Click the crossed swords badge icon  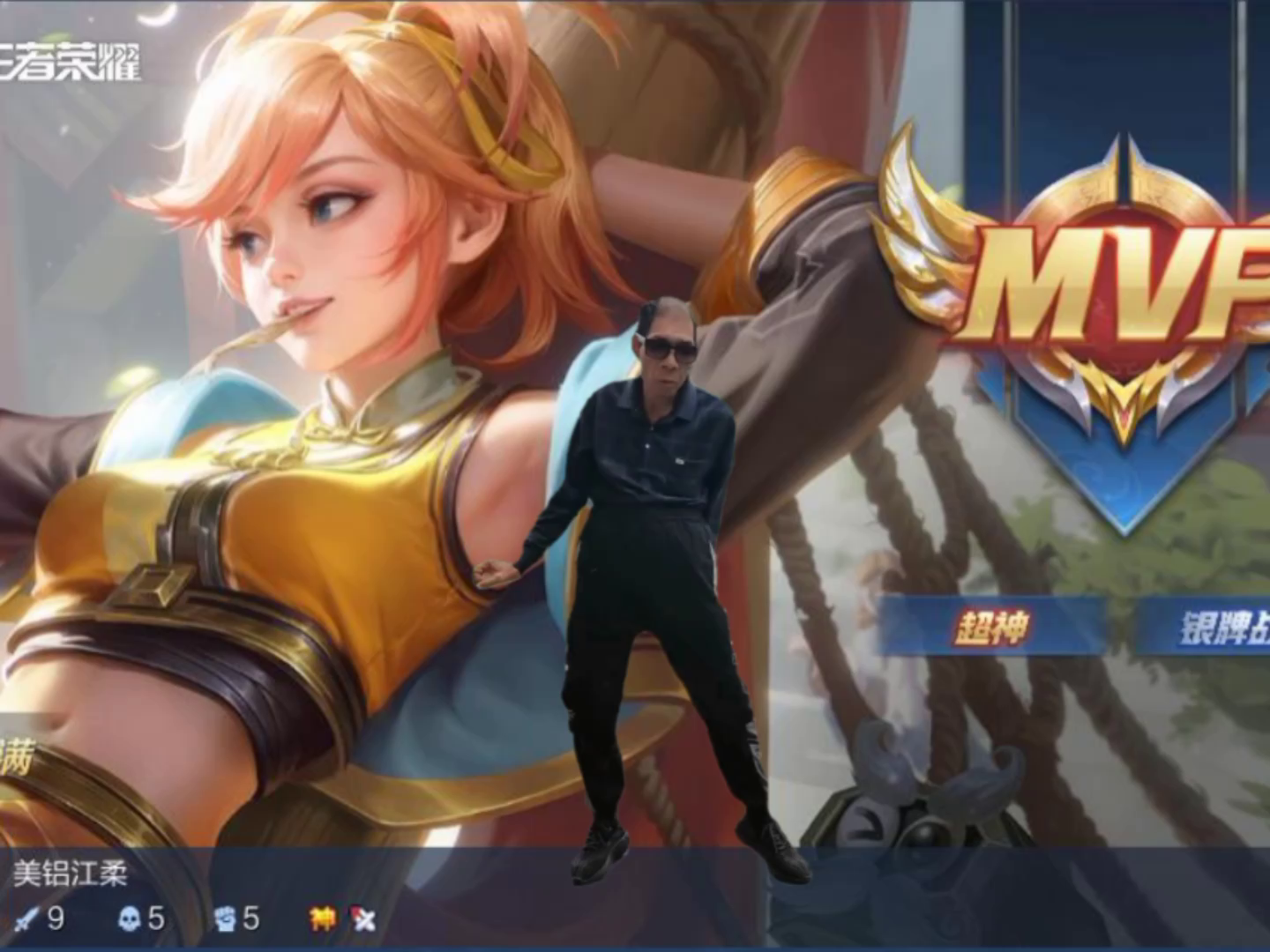(362, 919)
